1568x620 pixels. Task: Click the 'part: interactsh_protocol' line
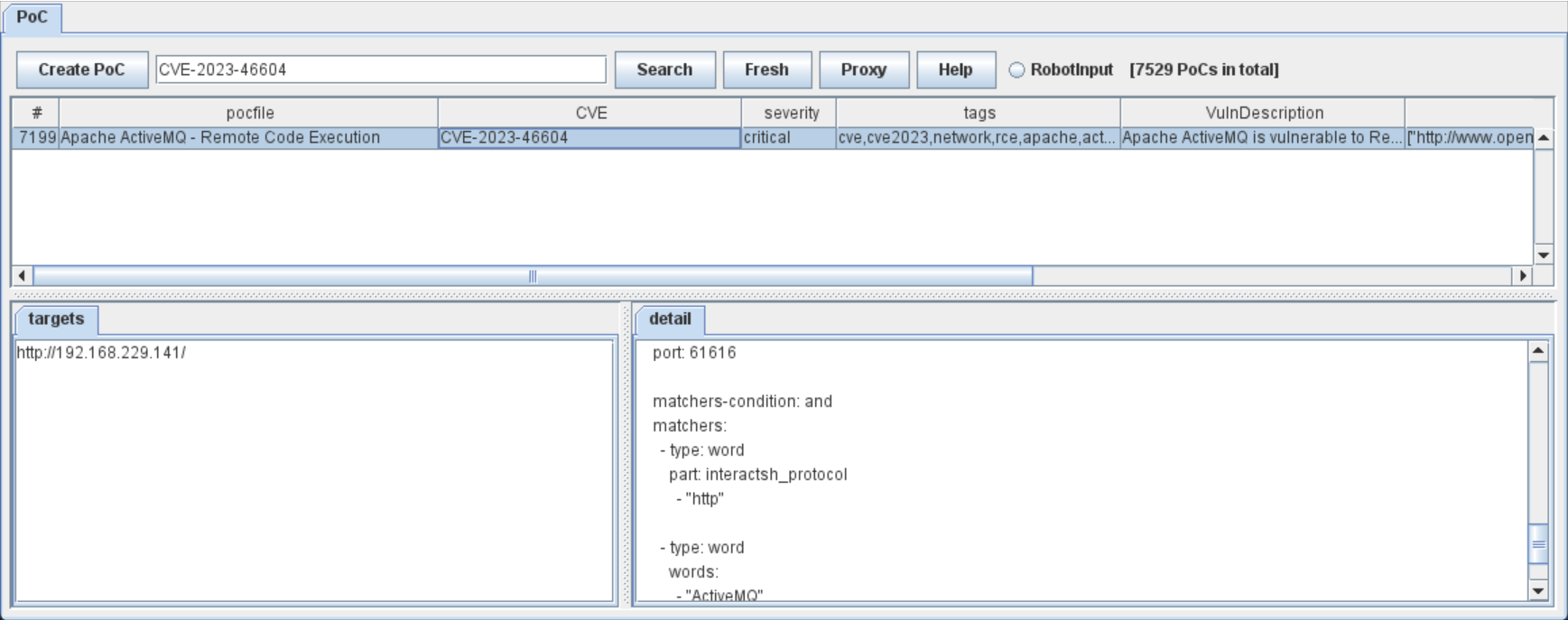coord(757,475)
